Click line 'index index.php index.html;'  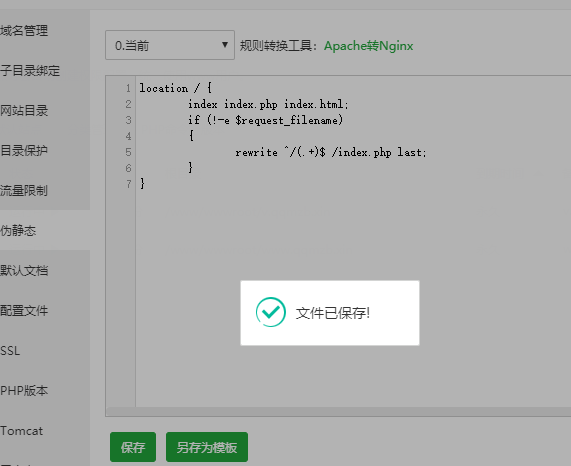268,104
